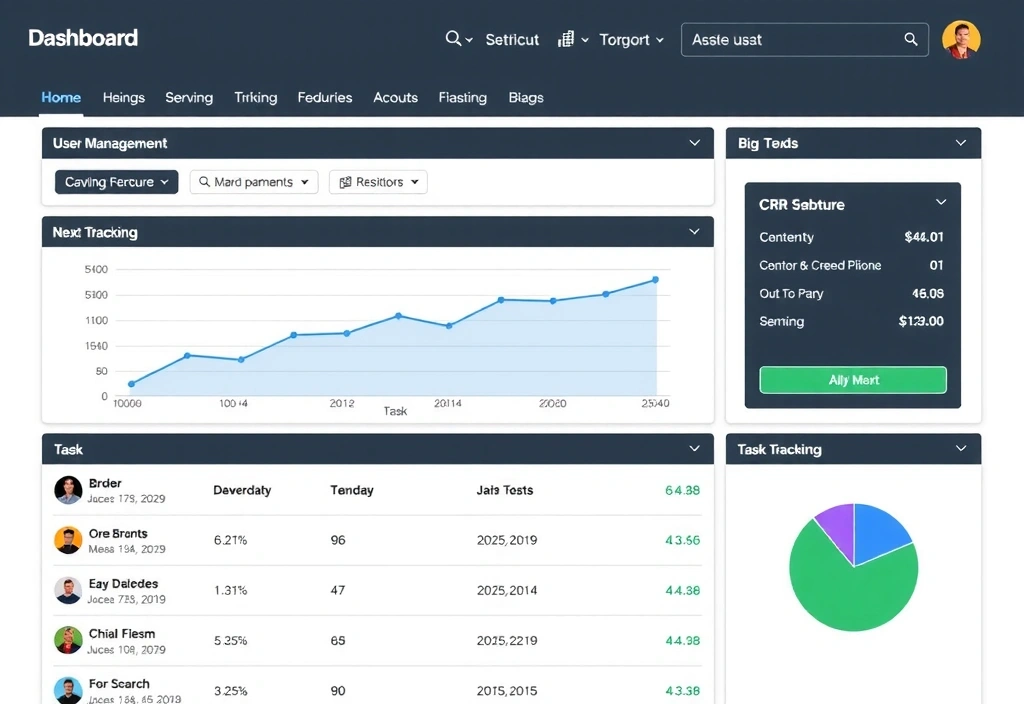Screen dimensions: 1024x704
Task: Click the green Ally Mert button
Action: [x=852, y=380]
